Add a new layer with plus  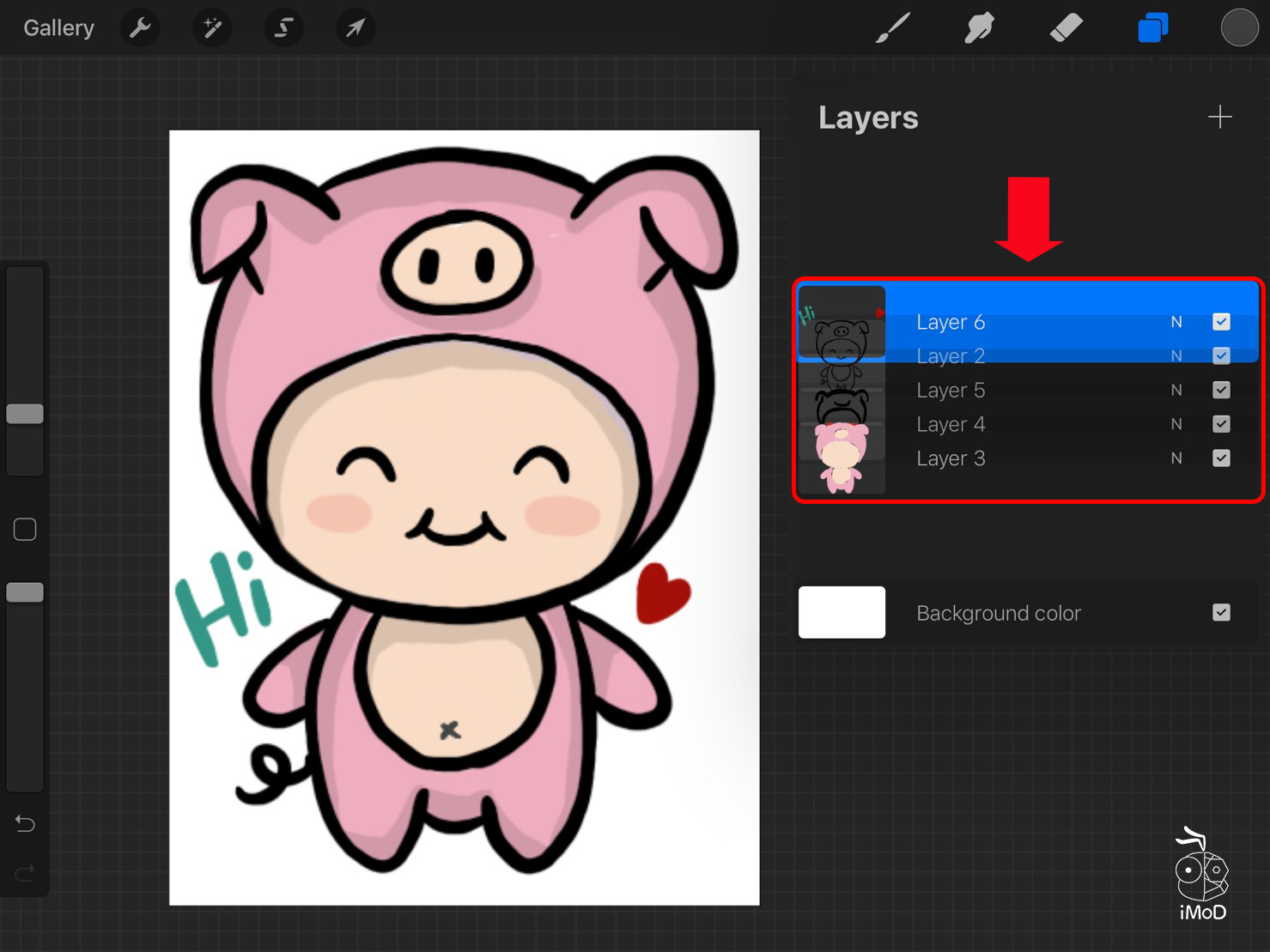(1219, 117)
